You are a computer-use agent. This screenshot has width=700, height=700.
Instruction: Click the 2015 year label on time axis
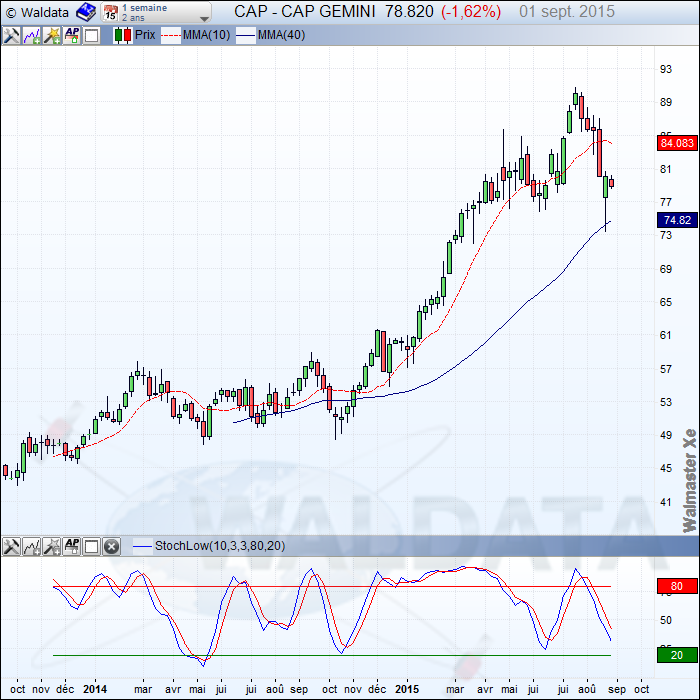[407, 689]
